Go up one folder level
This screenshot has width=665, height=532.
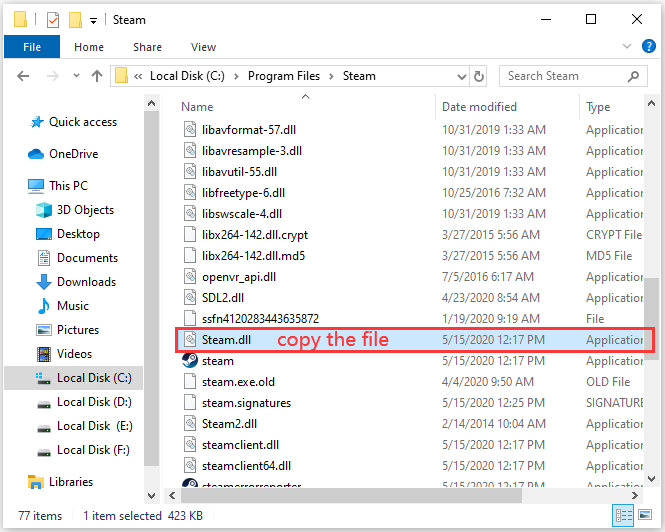pyautogui.click(x=97, y=76)
